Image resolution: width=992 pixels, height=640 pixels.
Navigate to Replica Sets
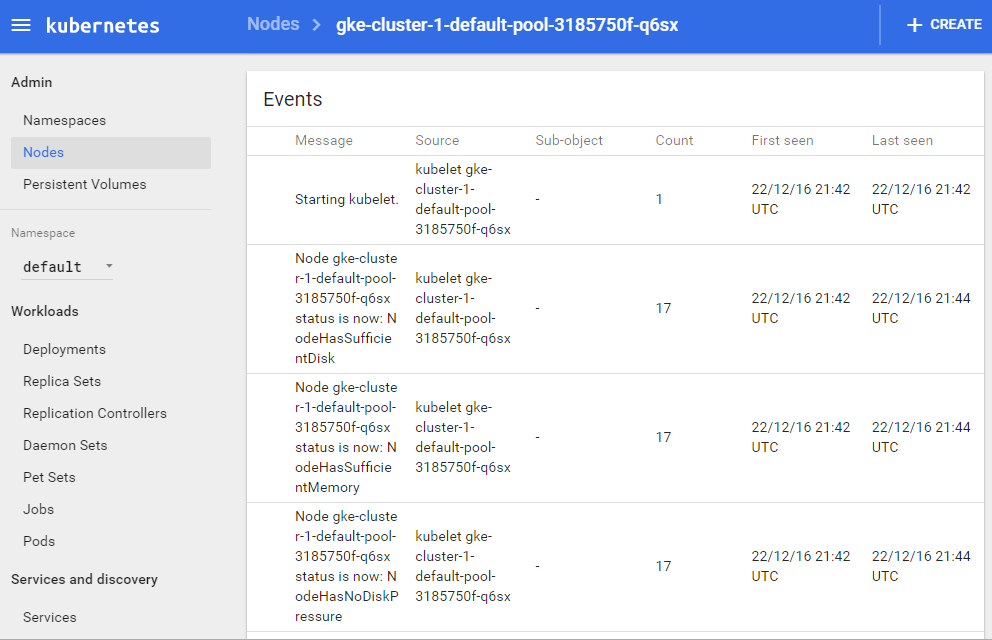click(62, 381)
